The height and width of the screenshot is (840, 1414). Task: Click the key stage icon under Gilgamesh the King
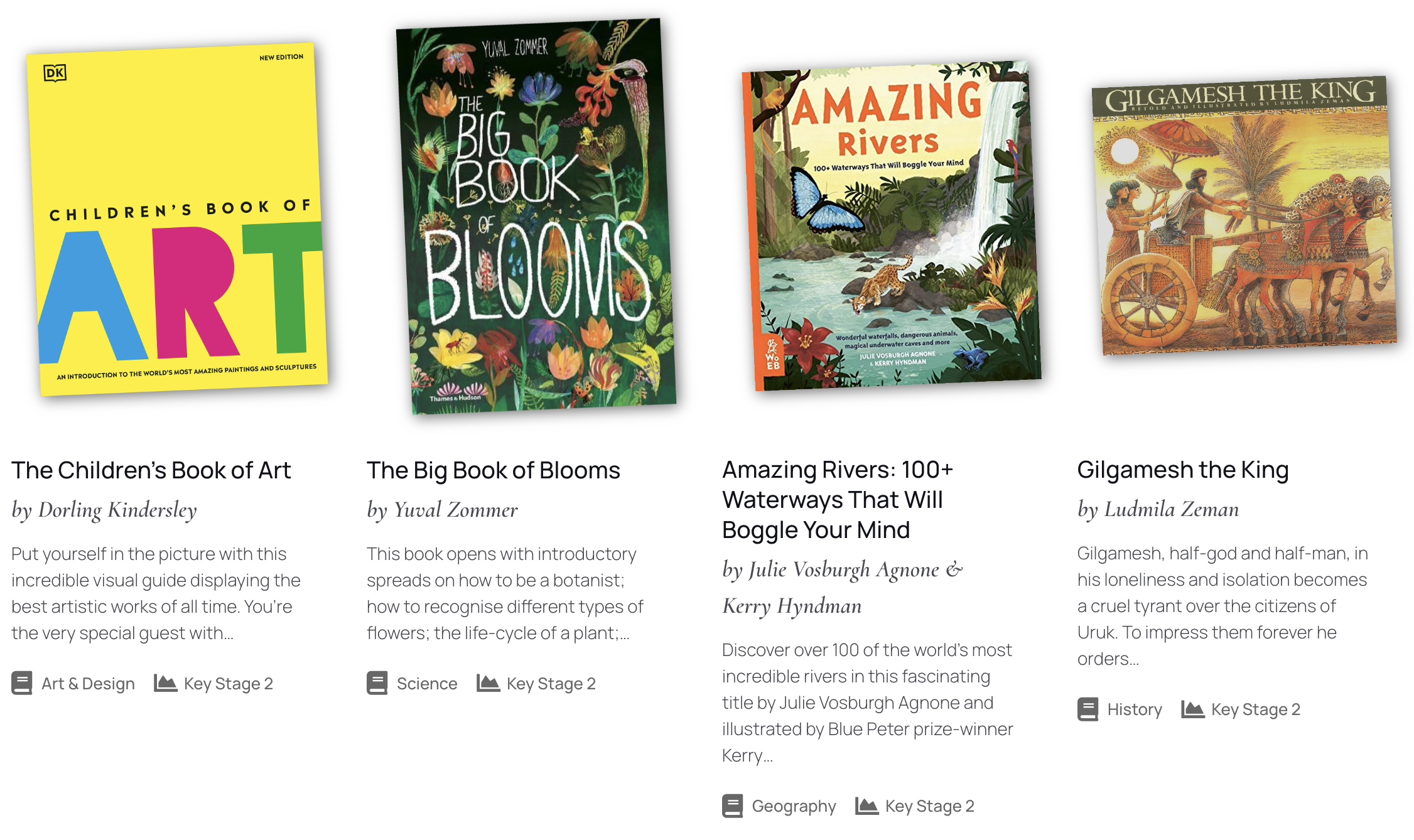tap(1192, 709)
